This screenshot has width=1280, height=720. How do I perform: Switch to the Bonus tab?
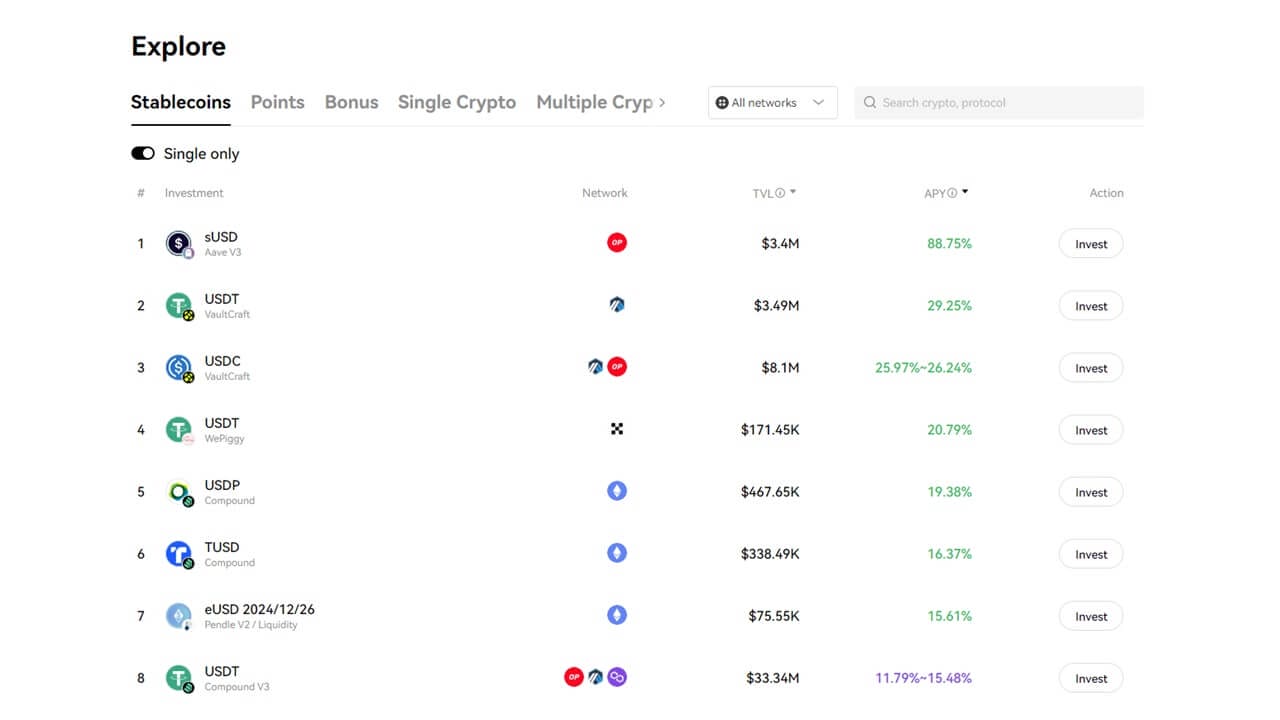coord(351,102)
